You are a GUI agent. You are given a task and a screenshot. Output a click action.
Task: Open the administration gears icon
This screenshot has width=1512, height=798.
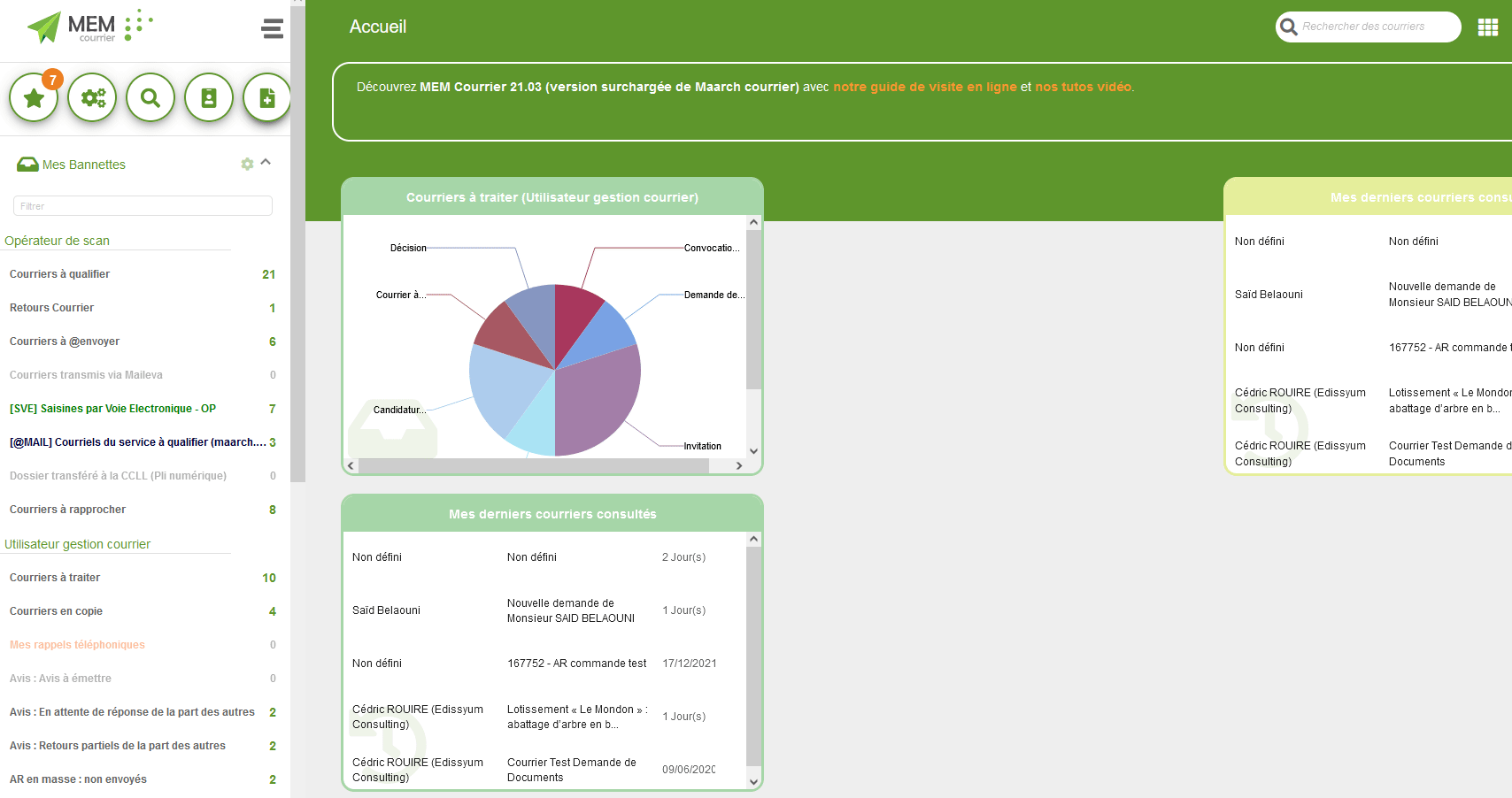(x=92, y=98)
